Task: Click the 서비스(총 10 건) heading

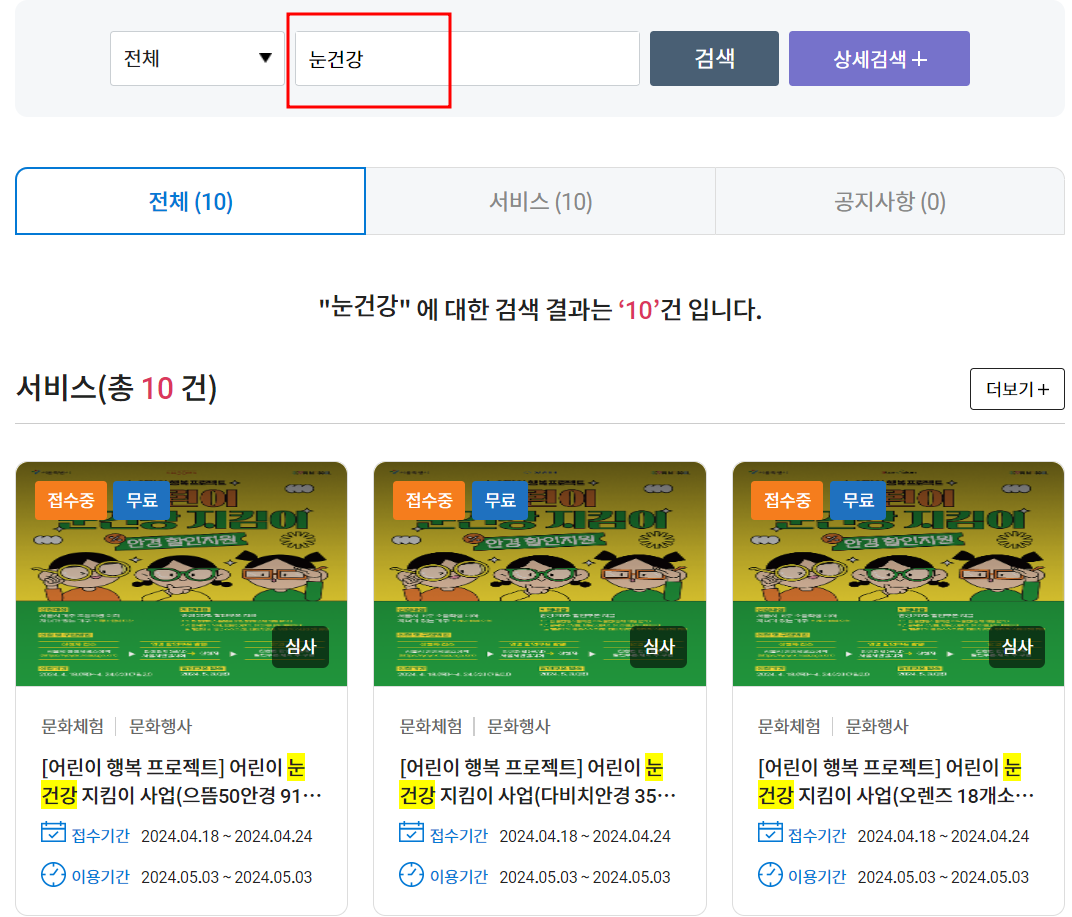Action: coord(116,388)
